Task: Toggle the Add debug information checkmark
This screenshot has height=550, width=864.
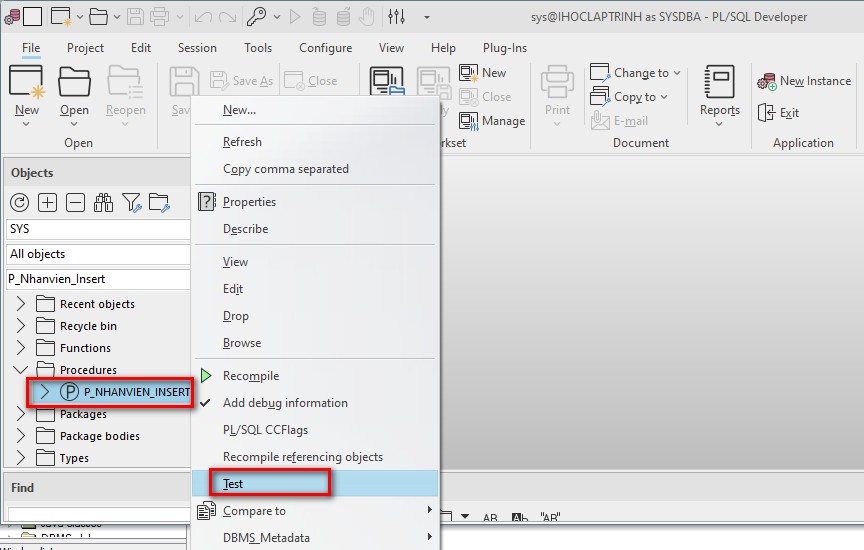Action: point(206,403)
